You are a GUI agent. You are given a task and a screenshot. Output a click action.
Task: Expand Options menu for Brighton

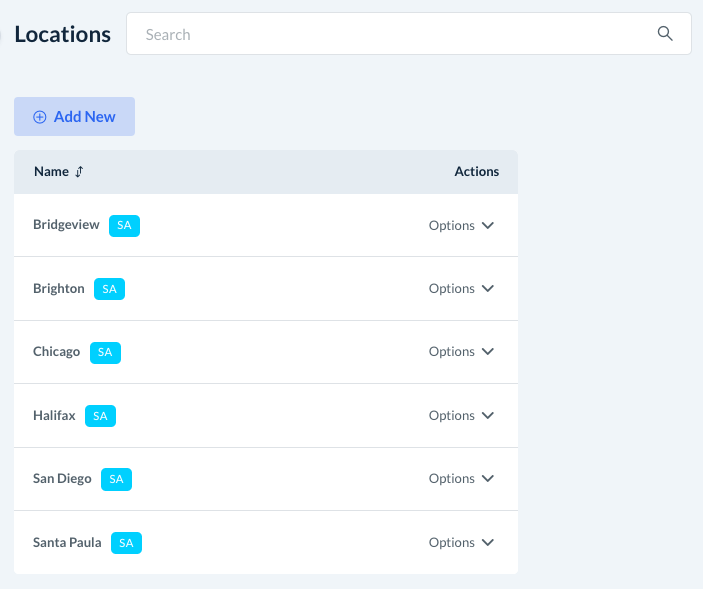[x=461, y=289]
